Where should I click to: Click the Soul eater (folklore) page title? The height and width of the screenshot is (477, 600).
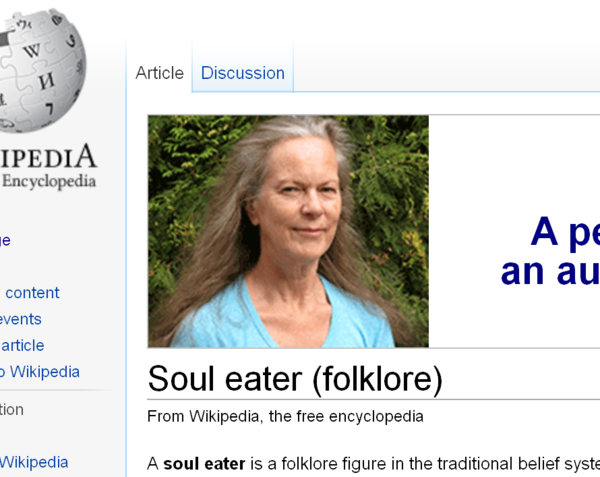[295, 378]
